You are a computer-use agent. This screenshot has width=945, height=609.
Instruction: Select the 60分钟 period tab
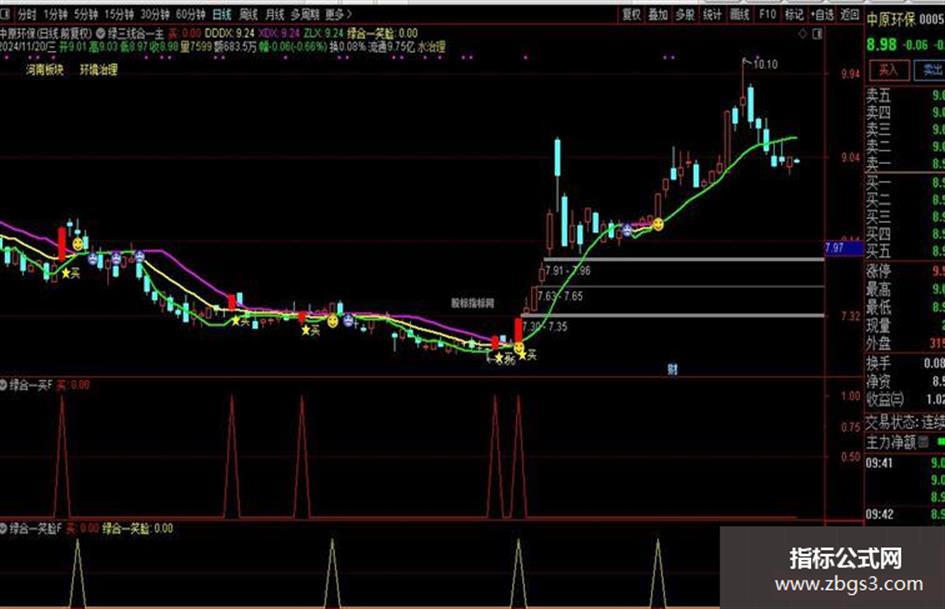click(190, 13)
